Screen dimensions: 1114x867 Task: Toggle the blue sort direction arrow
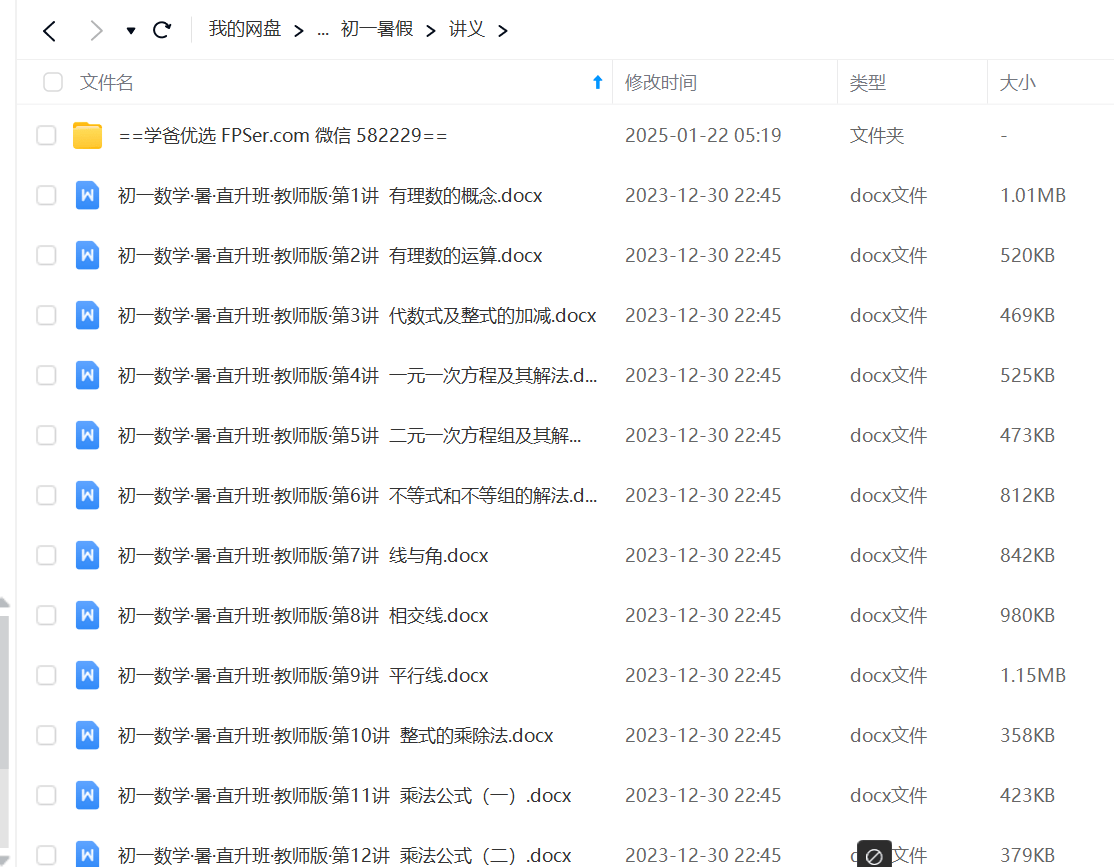point(597,82)
